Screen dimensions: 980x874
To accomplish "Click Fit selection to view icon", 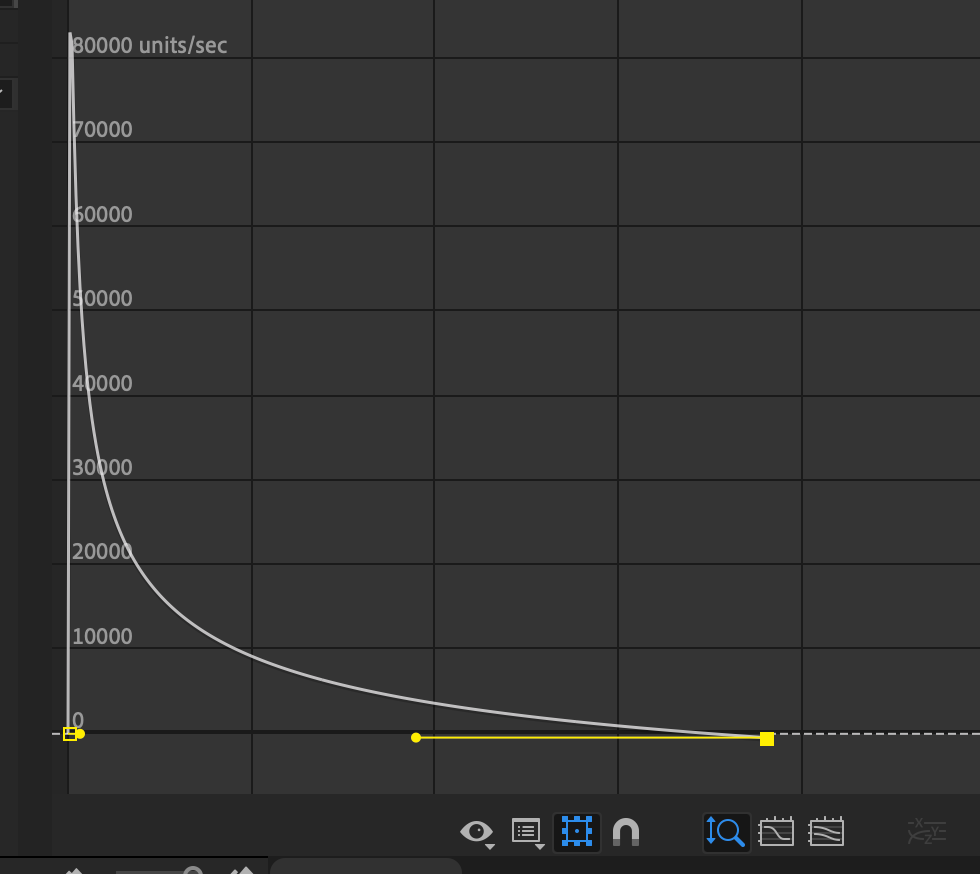I will (x=776, y=831).
